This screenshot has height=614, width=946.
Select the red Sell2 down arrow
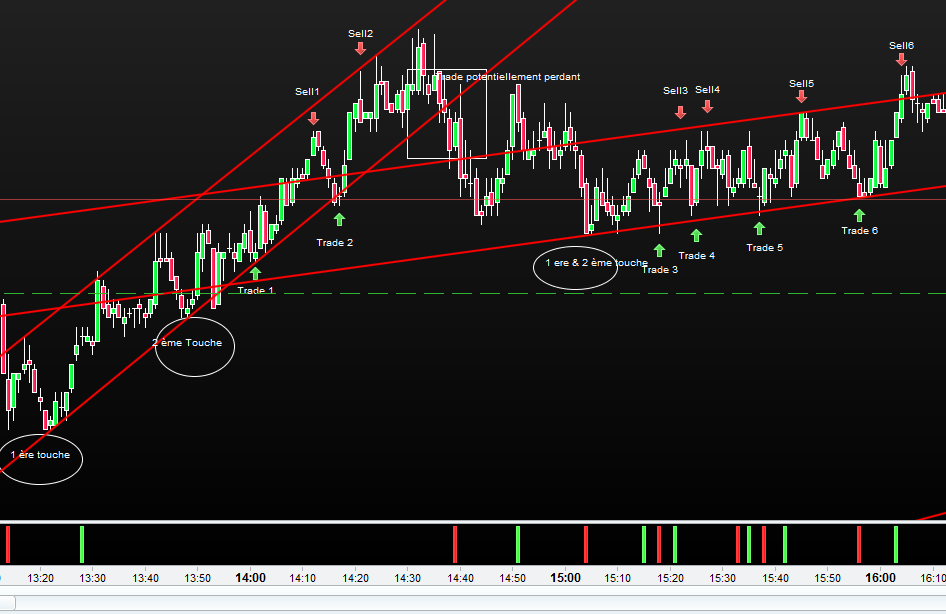360,48
